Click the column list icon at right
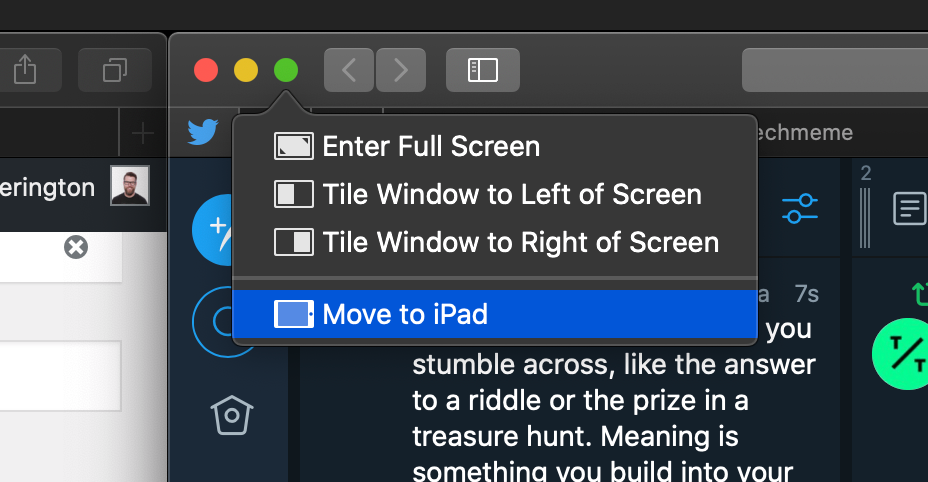Viewport: 928px width, 482px height. coord(909,209)
